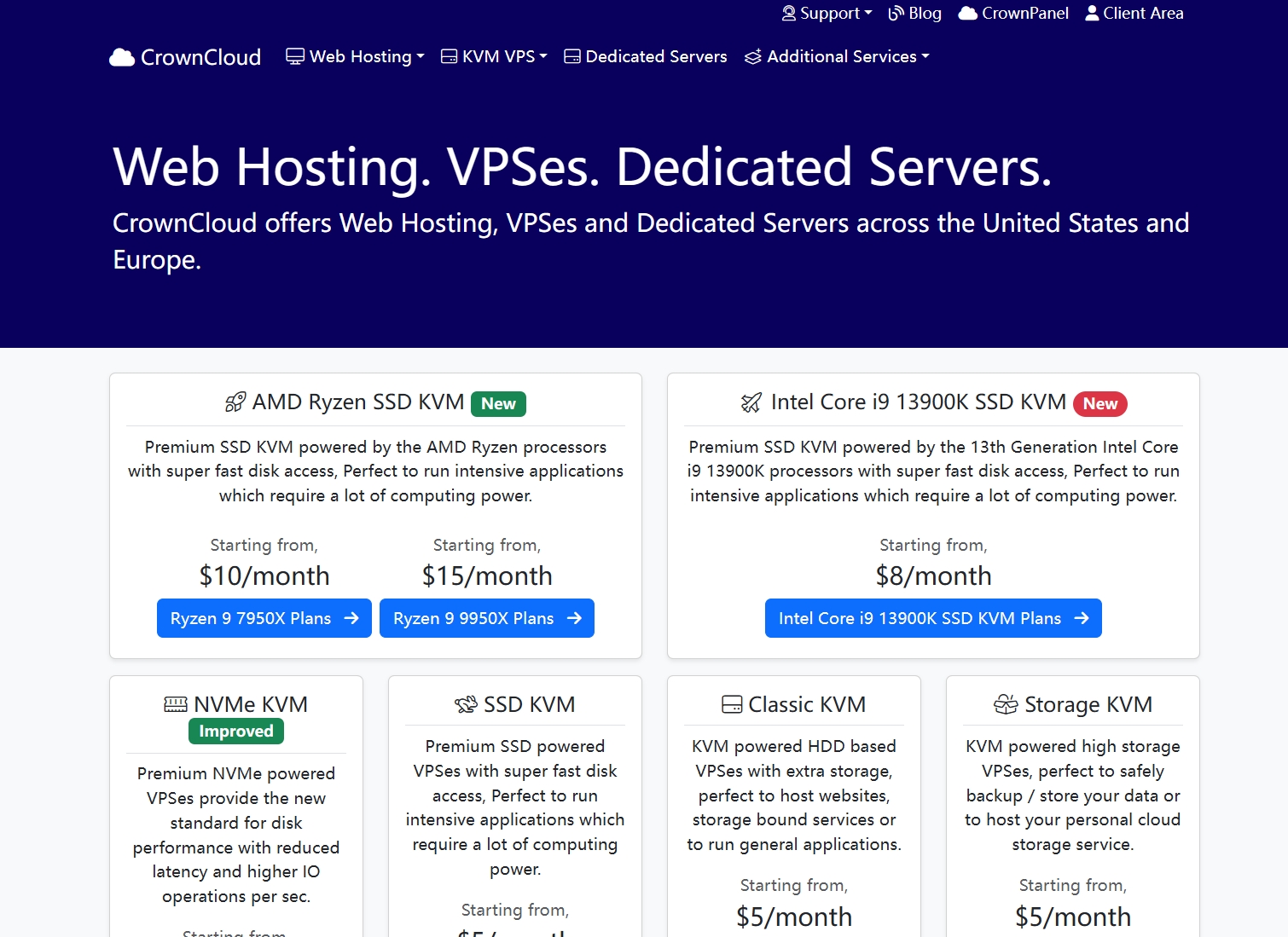Open the Support dropdown menu

point(827,13)
